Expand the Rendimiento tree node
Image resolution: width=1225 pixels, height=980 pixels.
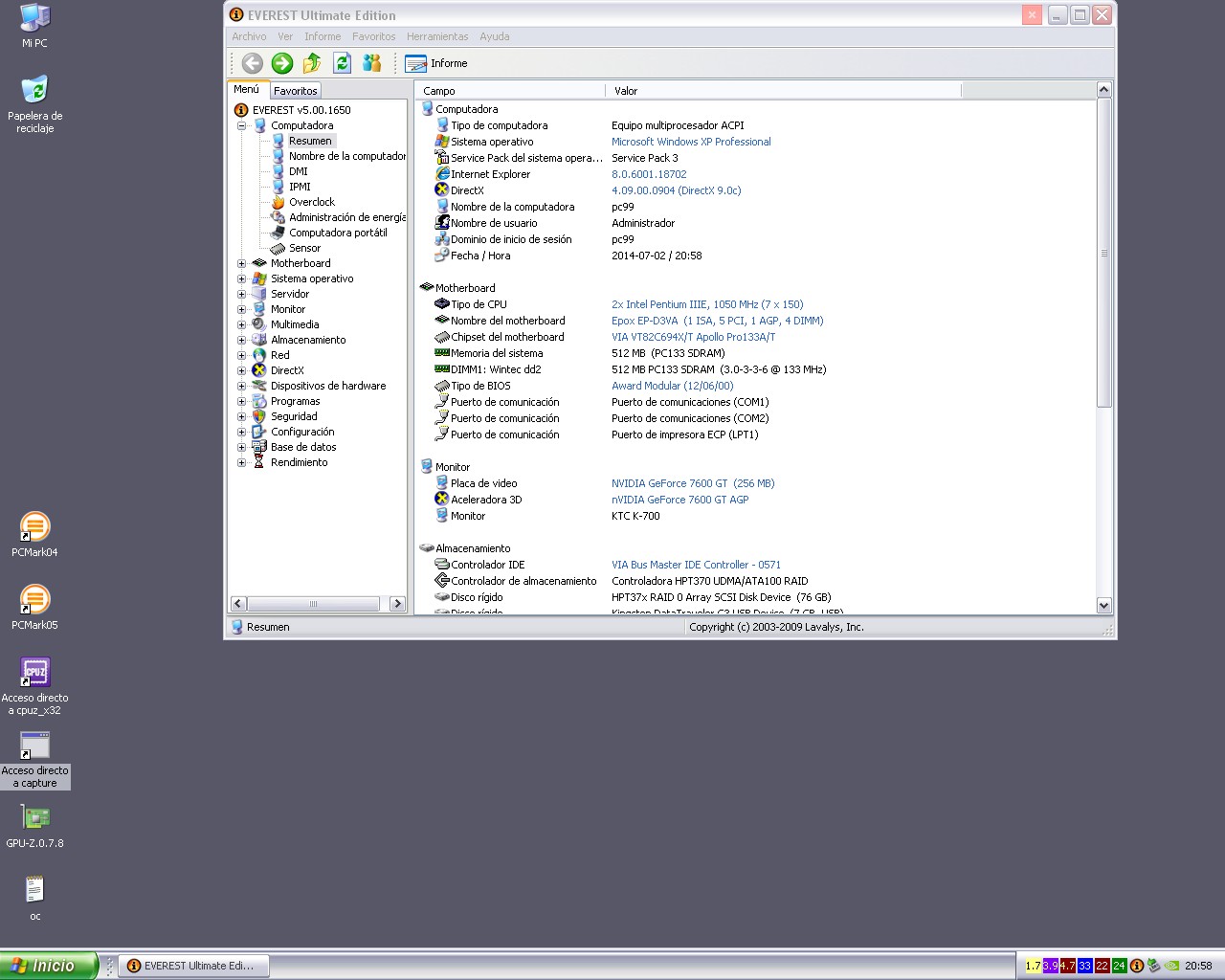tap(242, 462)
